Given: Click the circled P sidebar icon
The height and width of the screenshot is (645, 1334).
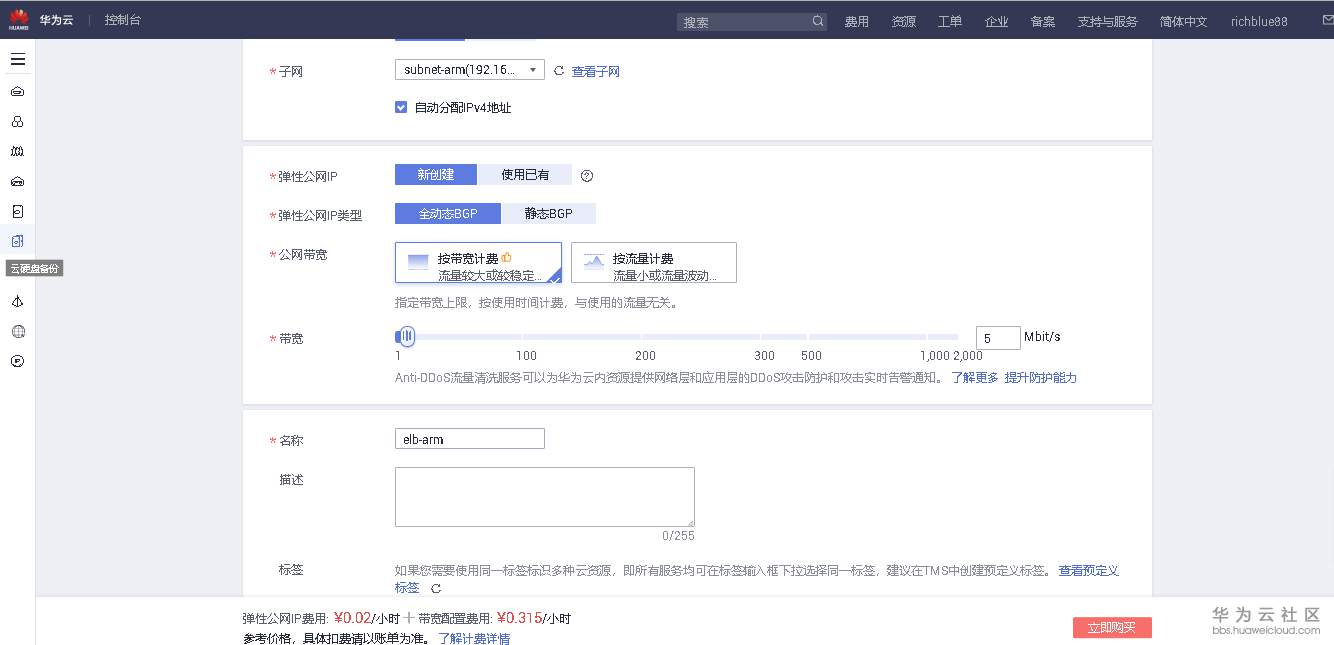Looking at the screenshot, I should pyautogui.click(x=17, y=361).
